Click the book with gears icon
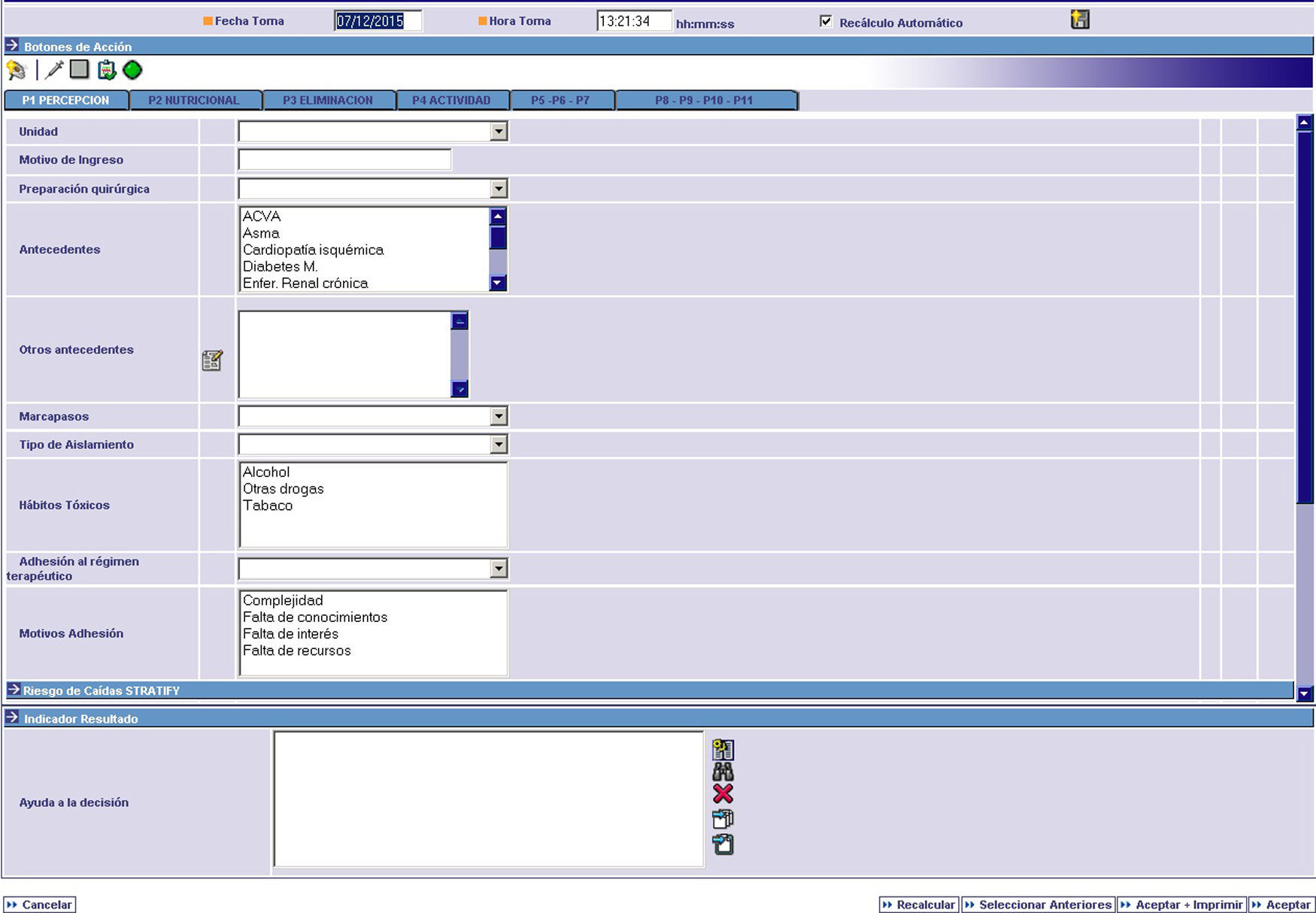The width and height of the screenshot is (1316, 913). click(x=723, y=749)
